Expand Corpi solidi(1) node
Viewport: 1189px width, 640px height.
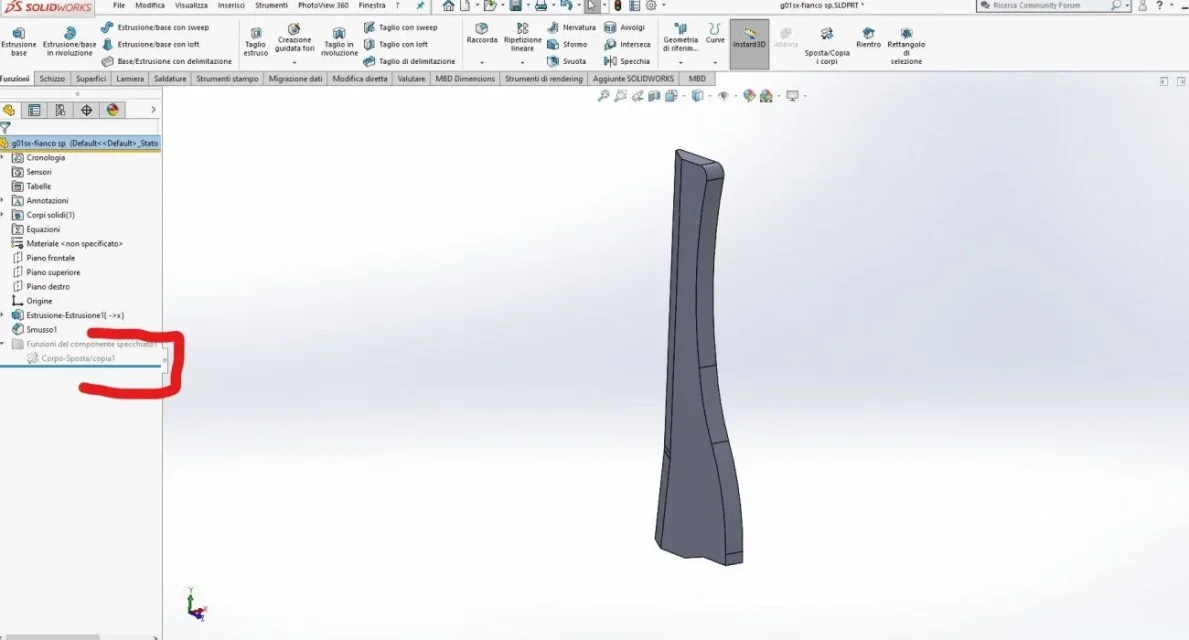pyautogui.click(x=3, y=215)
